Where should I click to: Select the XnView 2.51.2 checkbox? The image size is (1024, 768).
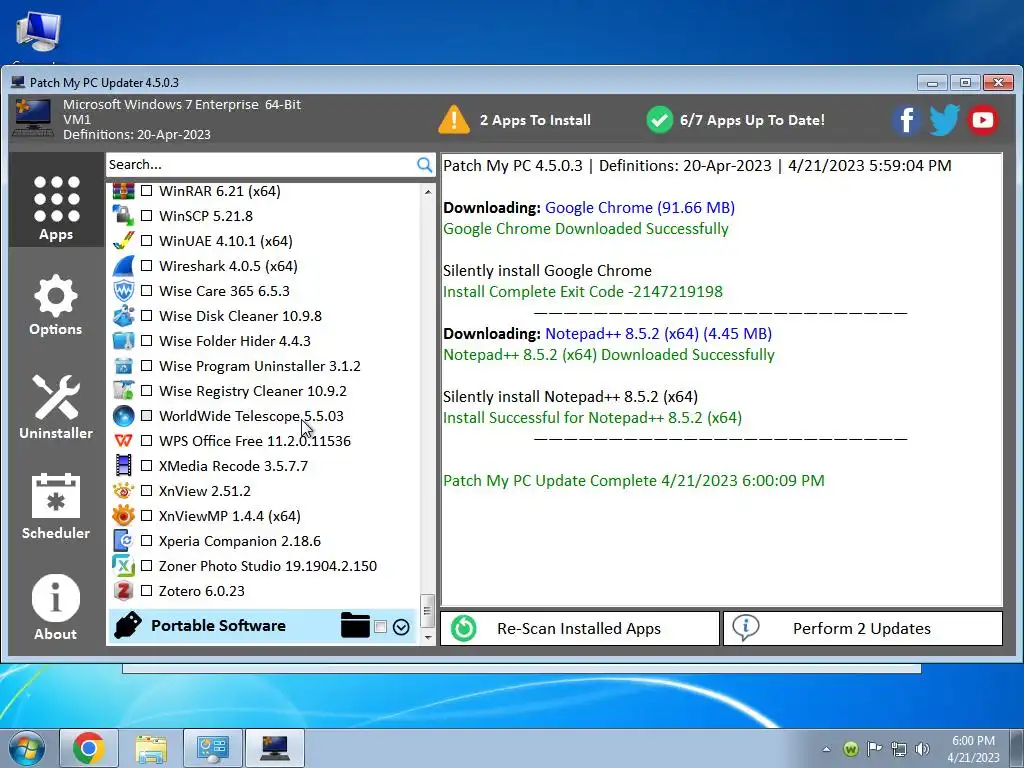(x=146, y=490)
